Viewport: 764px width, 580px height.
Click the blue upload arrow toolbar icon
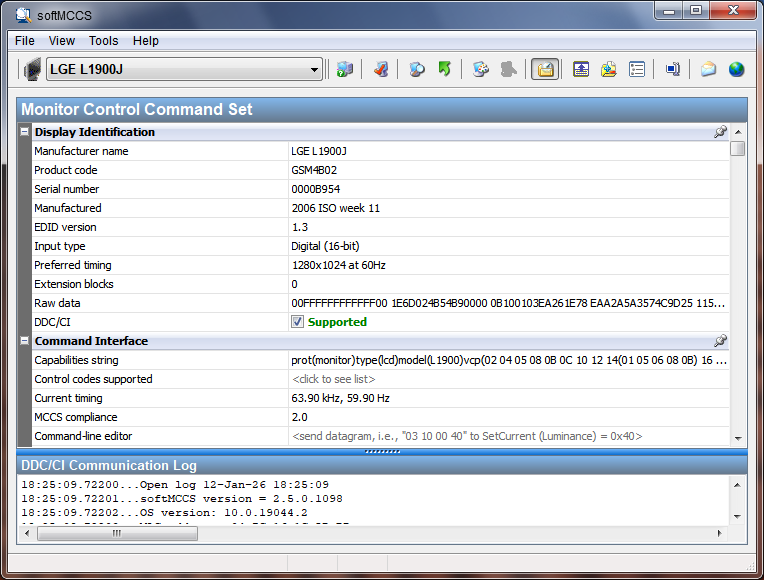(x=581, y=69)
